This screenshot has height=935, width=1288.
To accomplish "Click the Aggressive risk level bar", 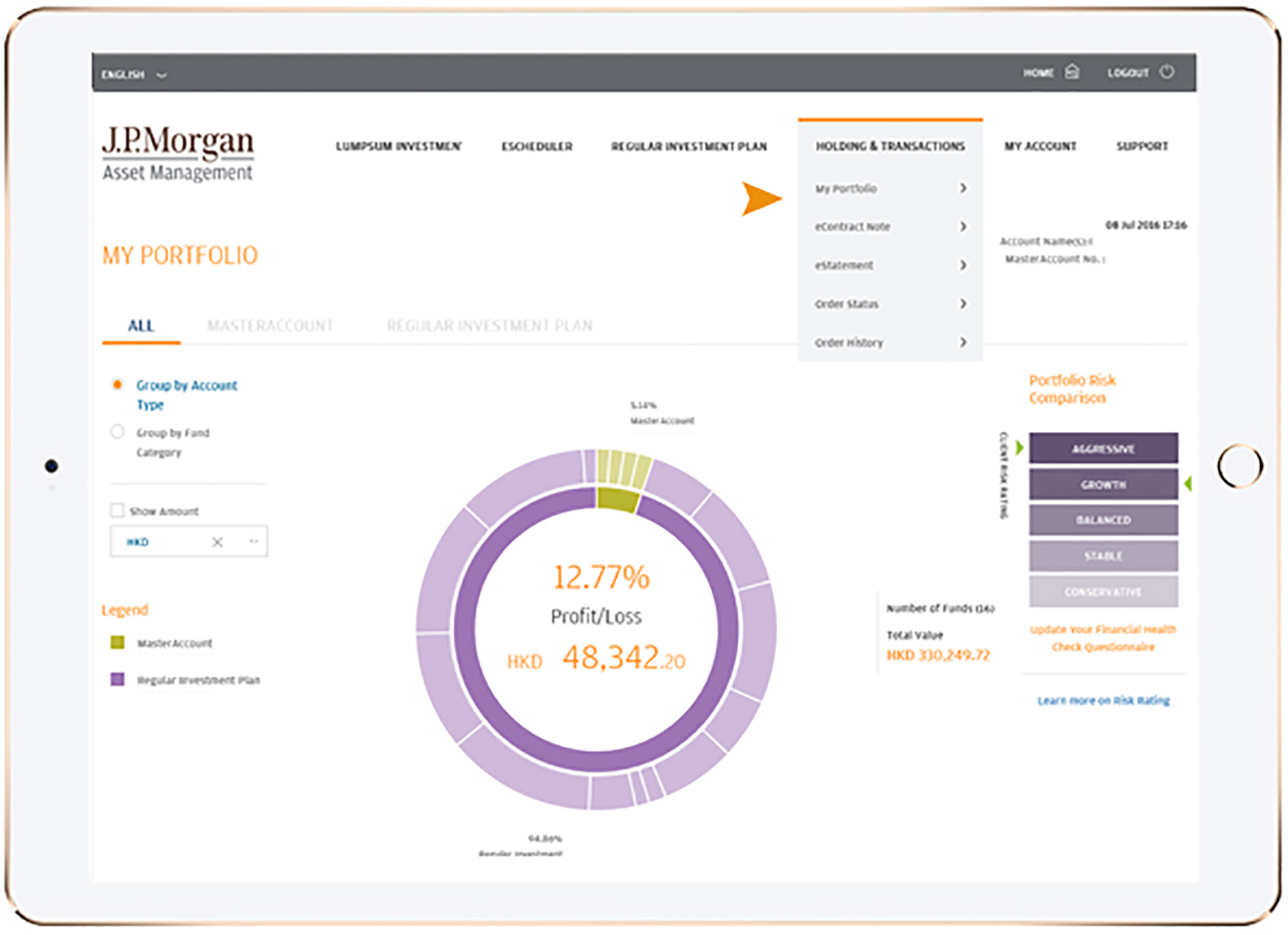I will point(1103,449).
